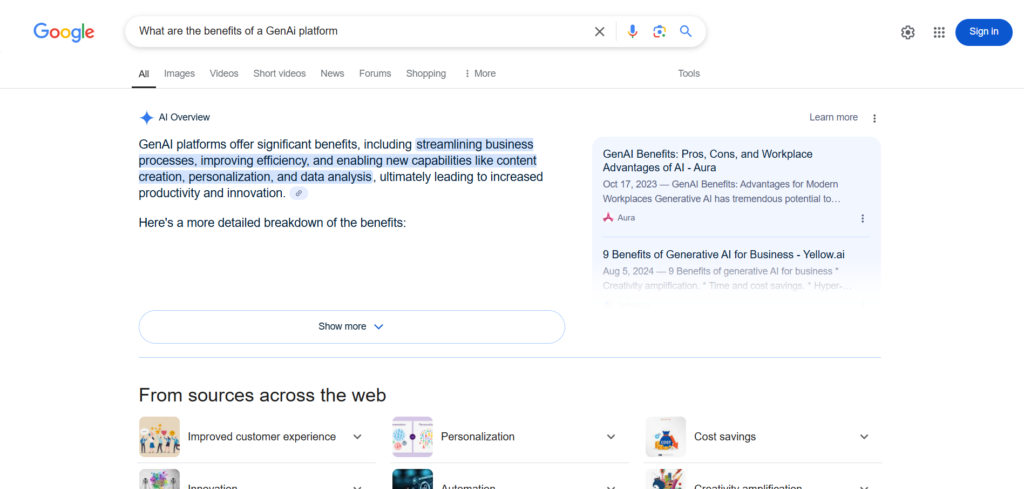Click the Google logo
Screen dimensions: 1024x489
point(64,32)
